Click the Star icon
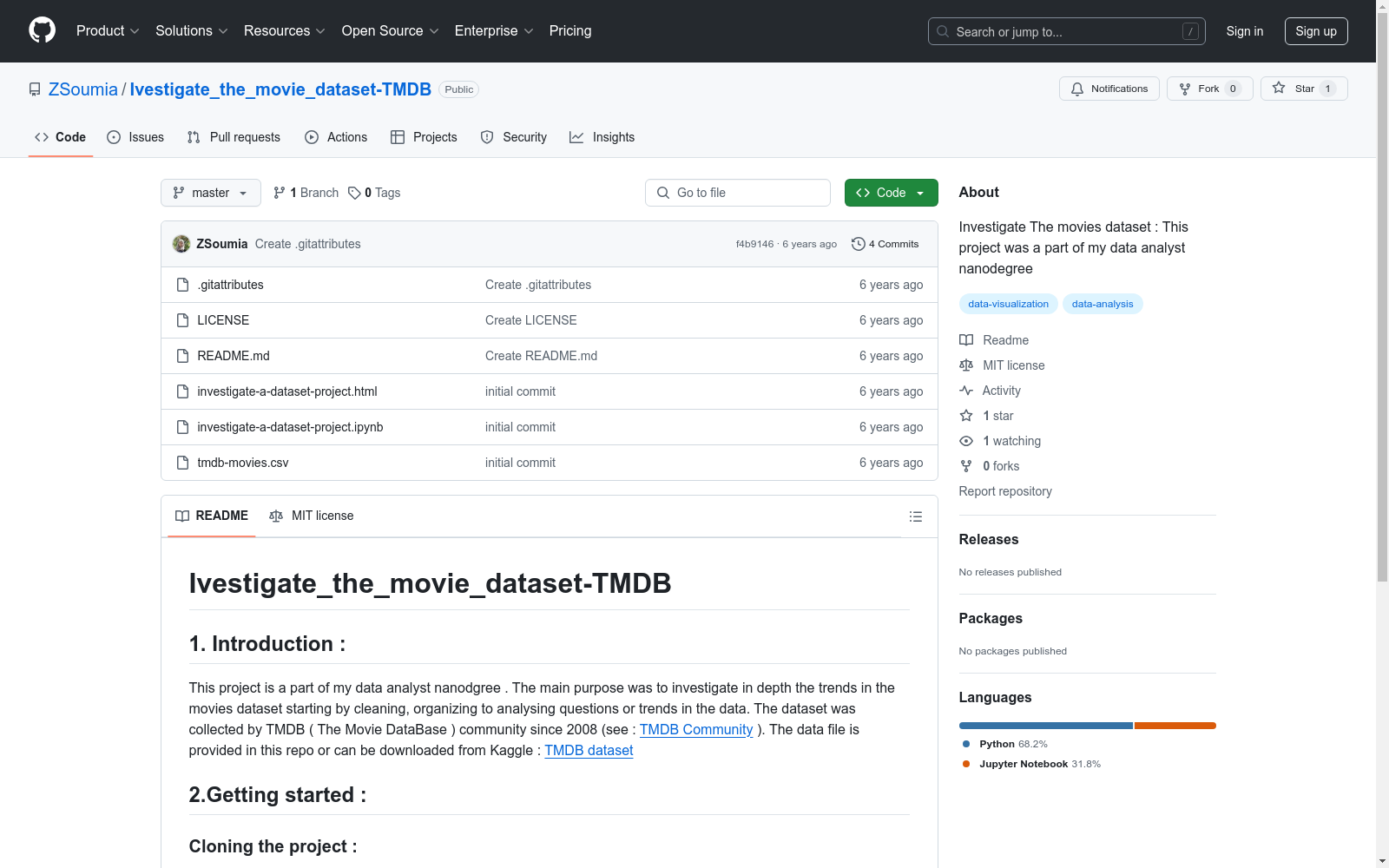The height and width of the screenshot is (868, 1389). point(1279,89)
